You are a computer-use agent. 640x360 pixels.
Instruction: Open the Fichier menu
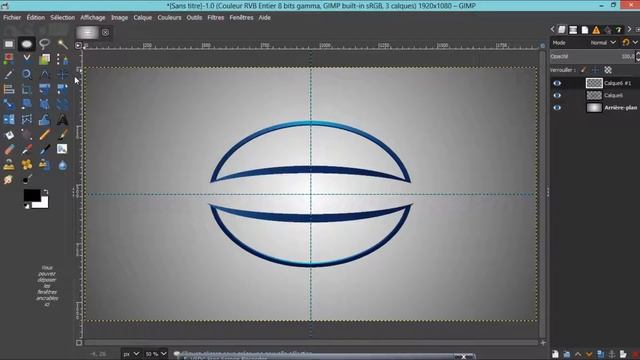(x=12, y=18)
